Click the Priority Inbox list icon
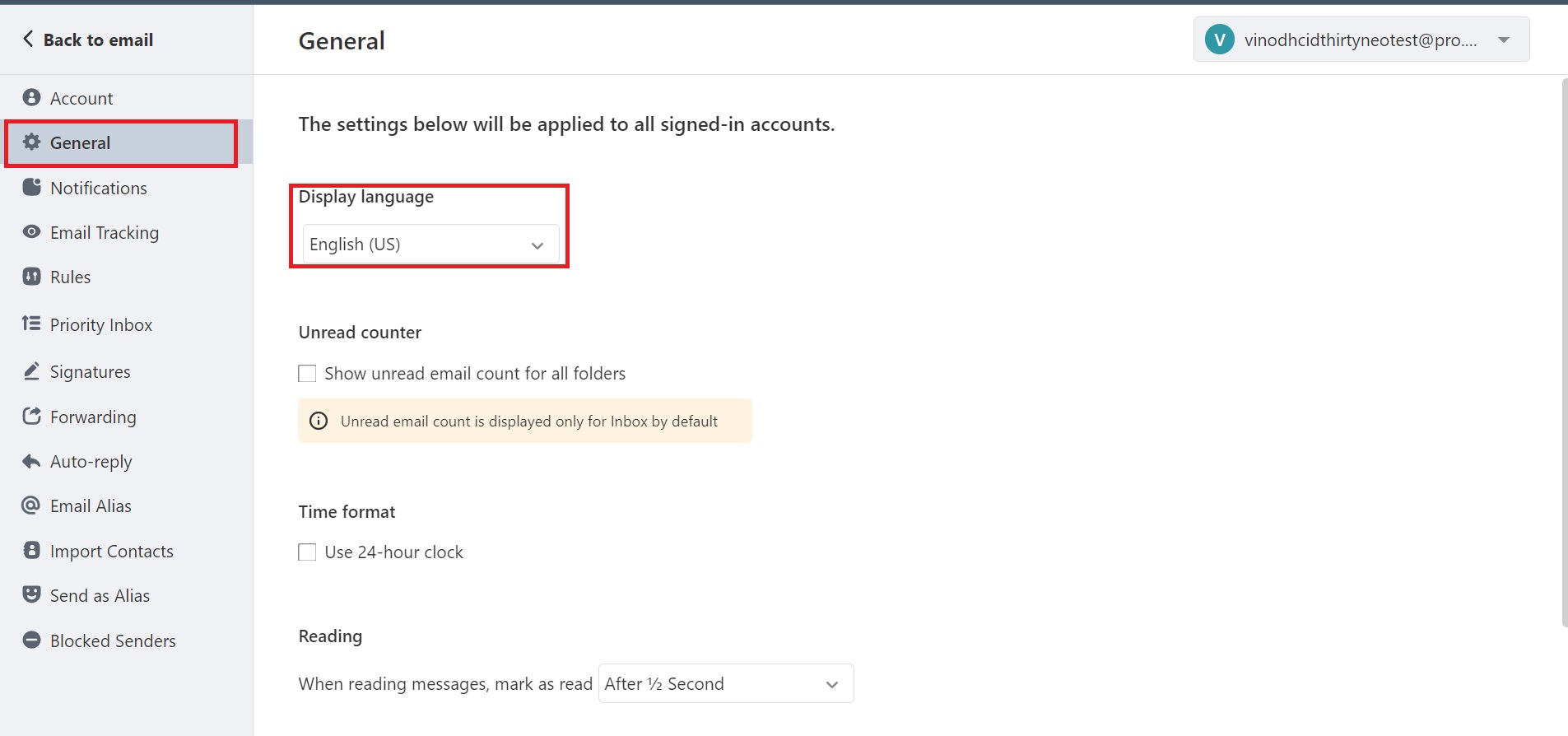The image size is (1568, 736). click(31, 324)
